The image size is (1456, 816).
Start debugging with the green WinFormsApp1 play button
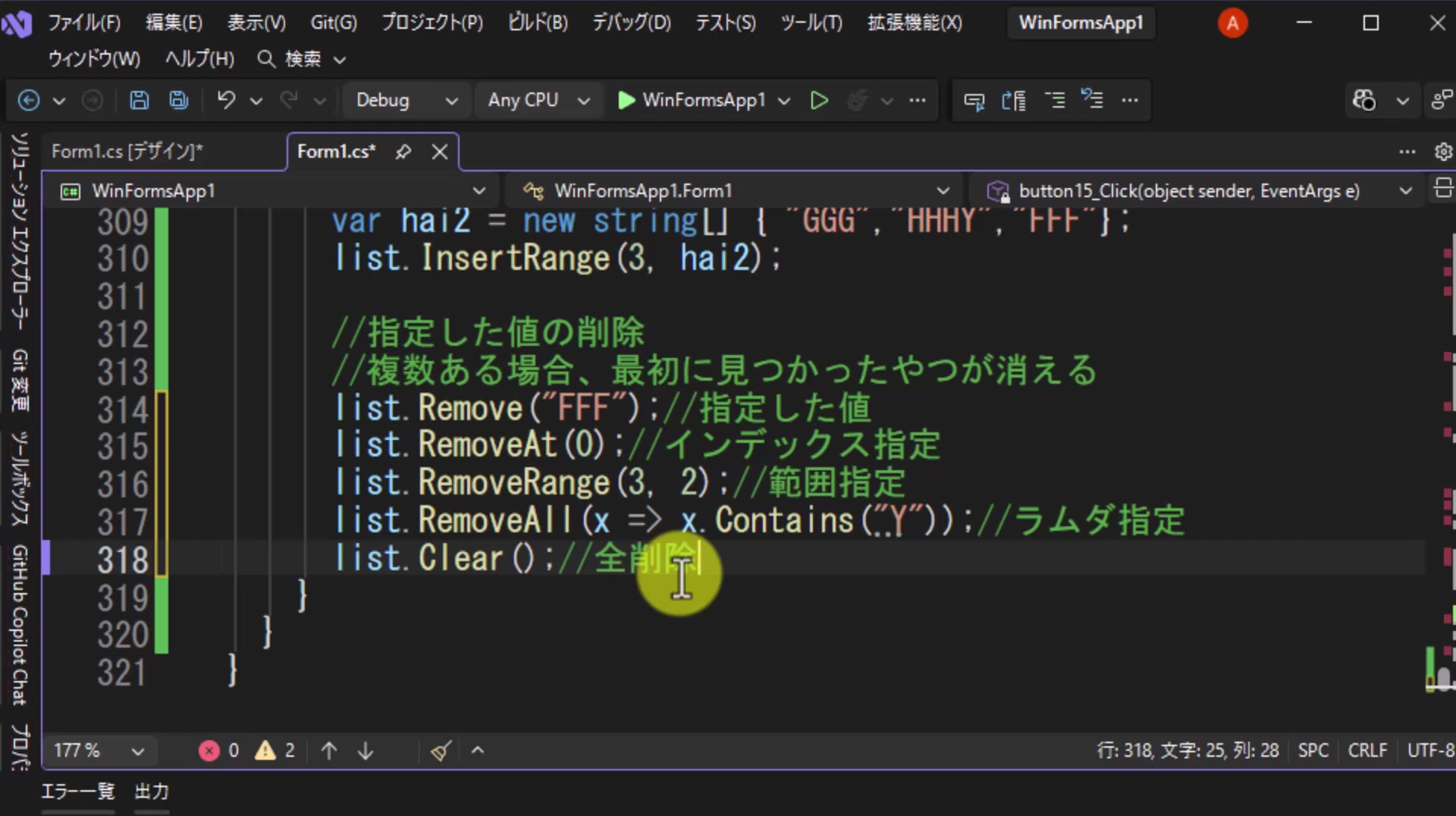click(692, 100)
